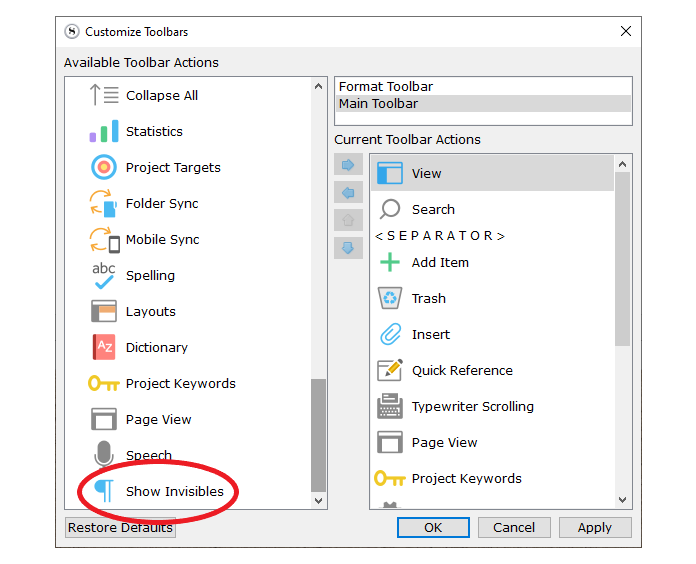Click the Available Actions scrollbar up arrow
The height and width of the screenshot is (564, 696).
coord(318,86)
